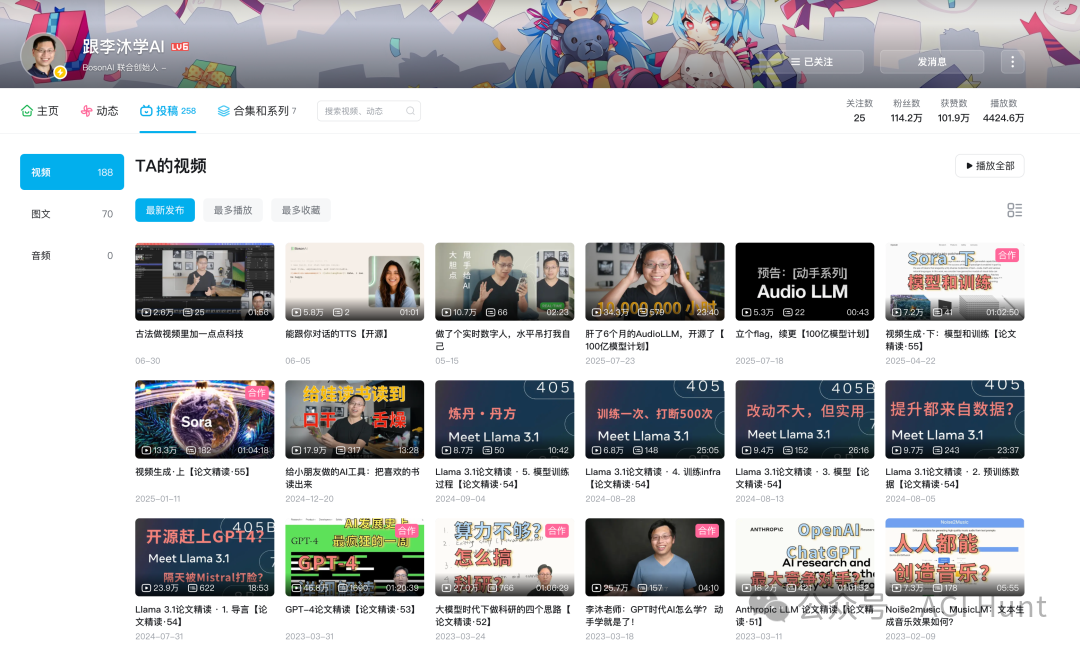
Task: Open thumbnail of 做了个实时数字人 video
Action: pos(505,281)
